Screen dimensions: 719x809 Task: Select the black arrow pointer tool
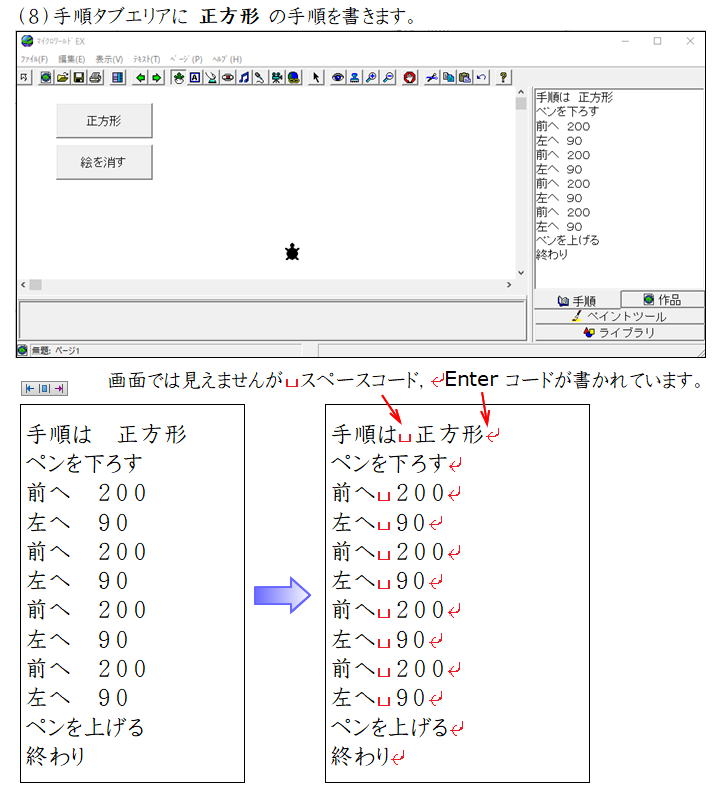point(316,77)
